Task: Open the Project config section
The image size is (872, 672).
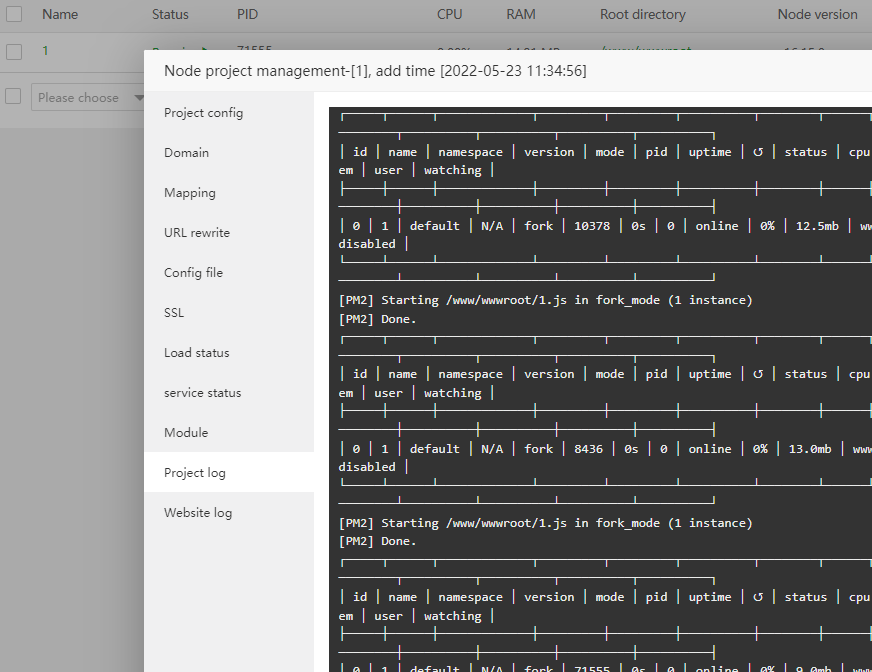Action: point(203,113)
